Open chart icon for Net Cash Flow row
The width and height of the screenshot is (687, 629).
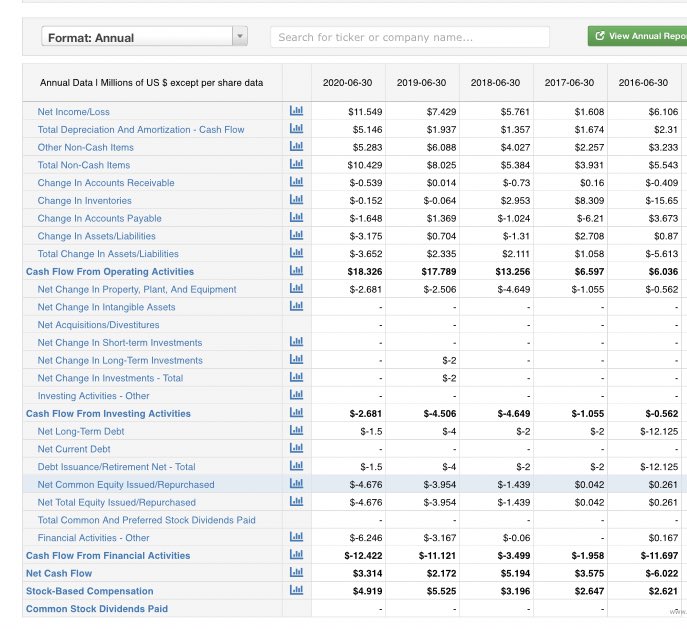click(x=296, y=572)
